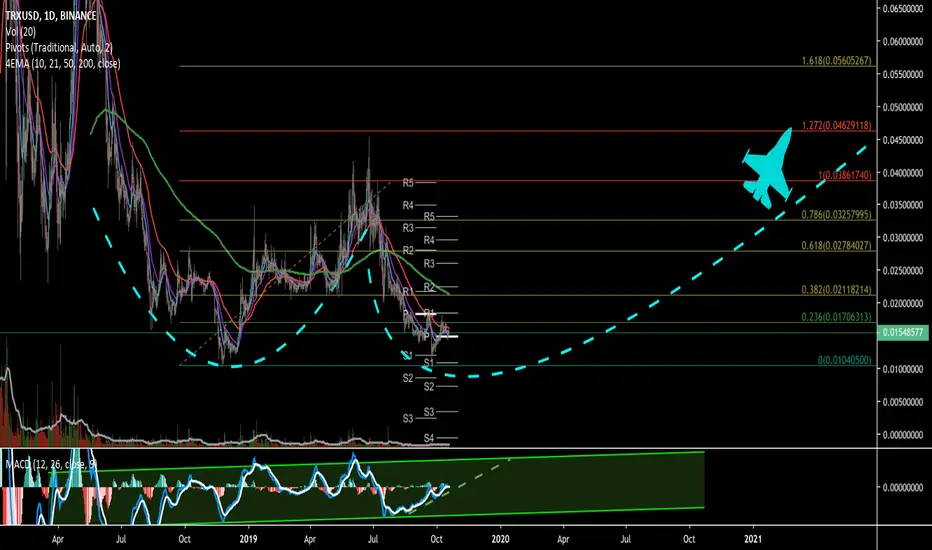Click the 0.618 (0.02784027) Fibonacci level label
Viewport: 932px width, 550px height.
pyautogui.click(x=836, y=245)
